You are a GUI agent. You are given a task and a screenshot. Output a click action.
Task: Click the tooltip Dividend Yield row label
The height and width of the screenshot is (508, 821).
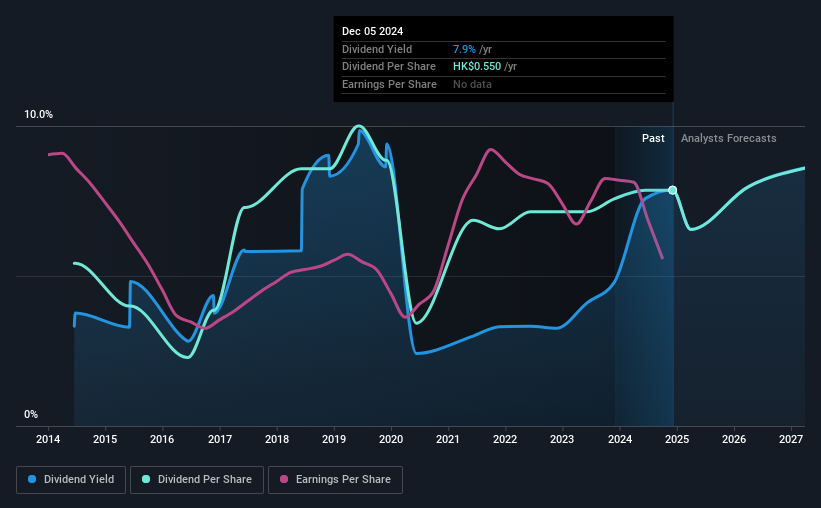click(x=376, y=49)
